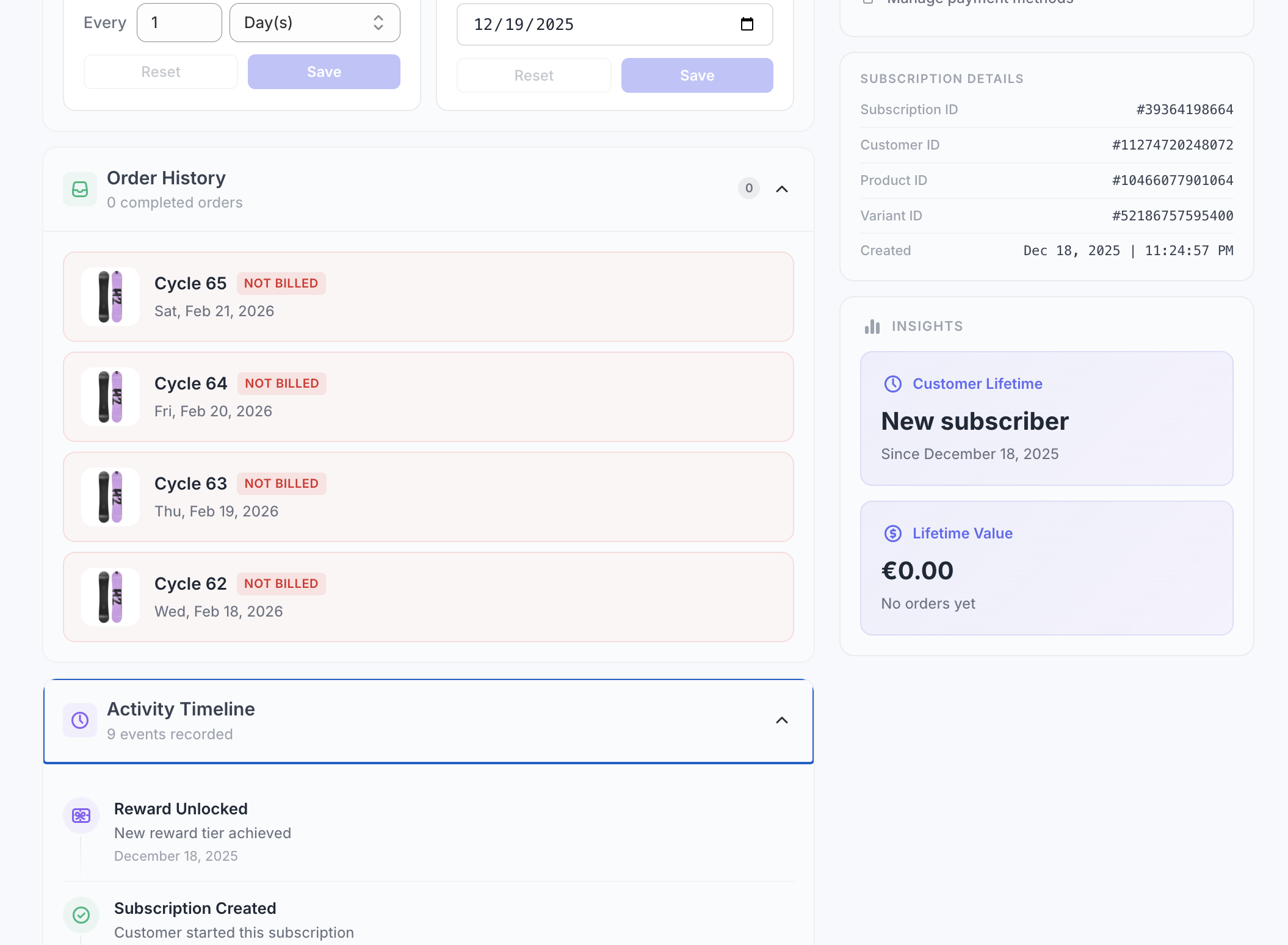The image size is (1288, 945).
Task: Click the Cycle 64 NOT BILLED badge
Action: click(x=282, y=383)
